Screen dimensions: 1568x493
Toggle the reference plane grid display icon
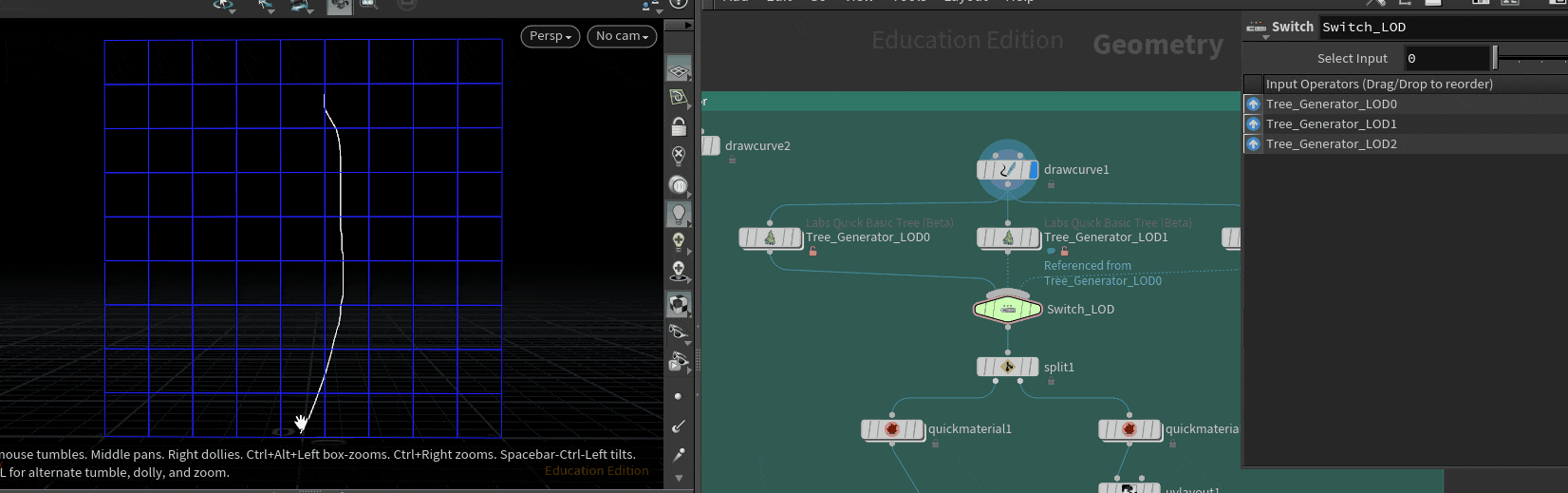tap(679, 69)
